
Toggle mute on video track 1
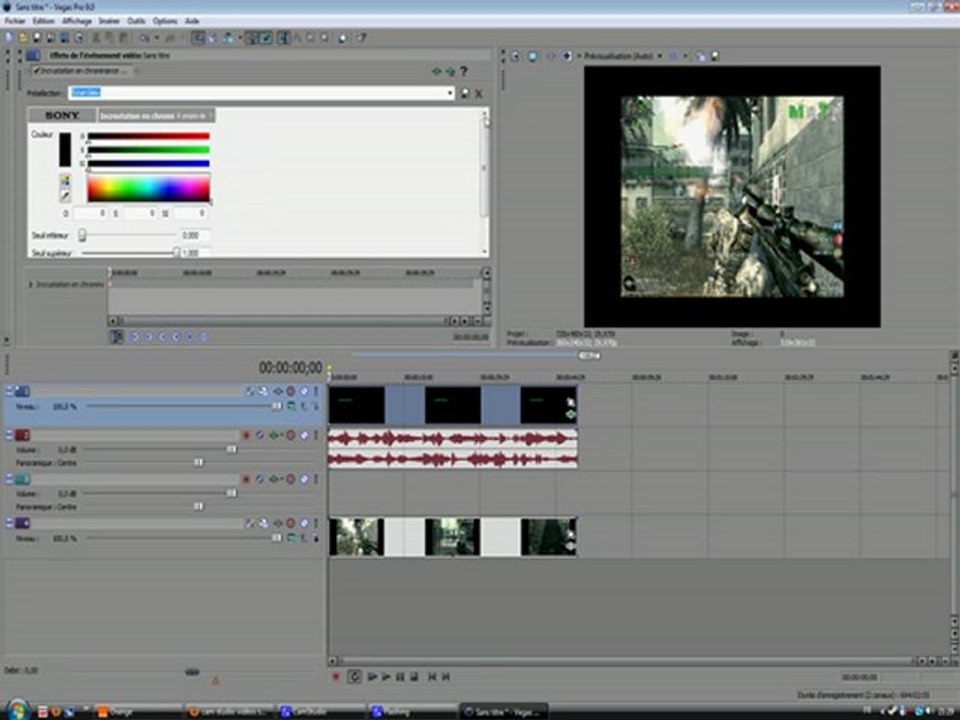point(291,391)
